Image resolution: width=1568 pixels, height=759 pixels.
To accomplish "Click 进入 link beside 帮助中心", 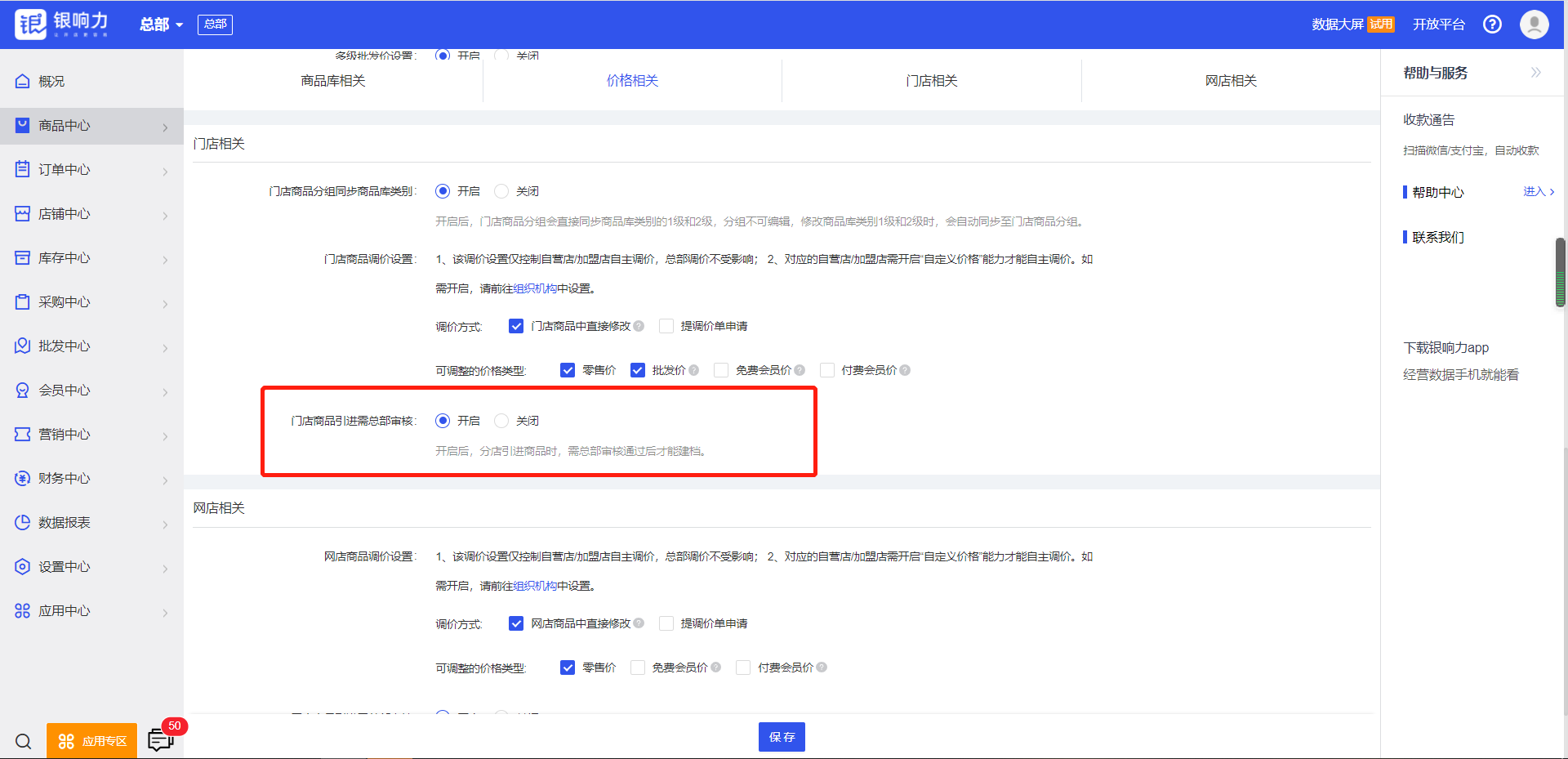I will click(1539, 191).
